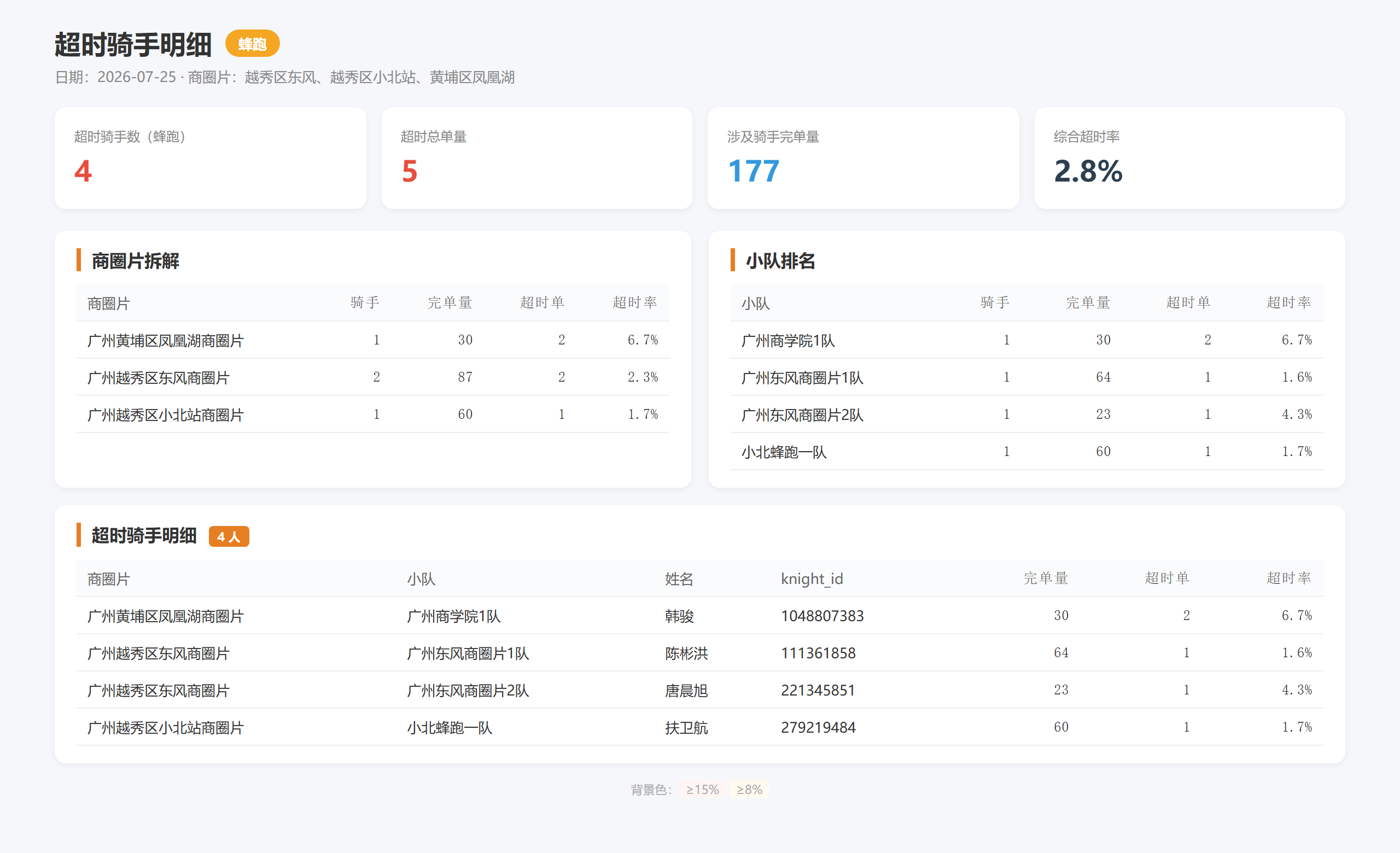Click the 涉及骑手完单量 value 177
The width and height of the screenshot is (1400, 853).
coord(754,171)
